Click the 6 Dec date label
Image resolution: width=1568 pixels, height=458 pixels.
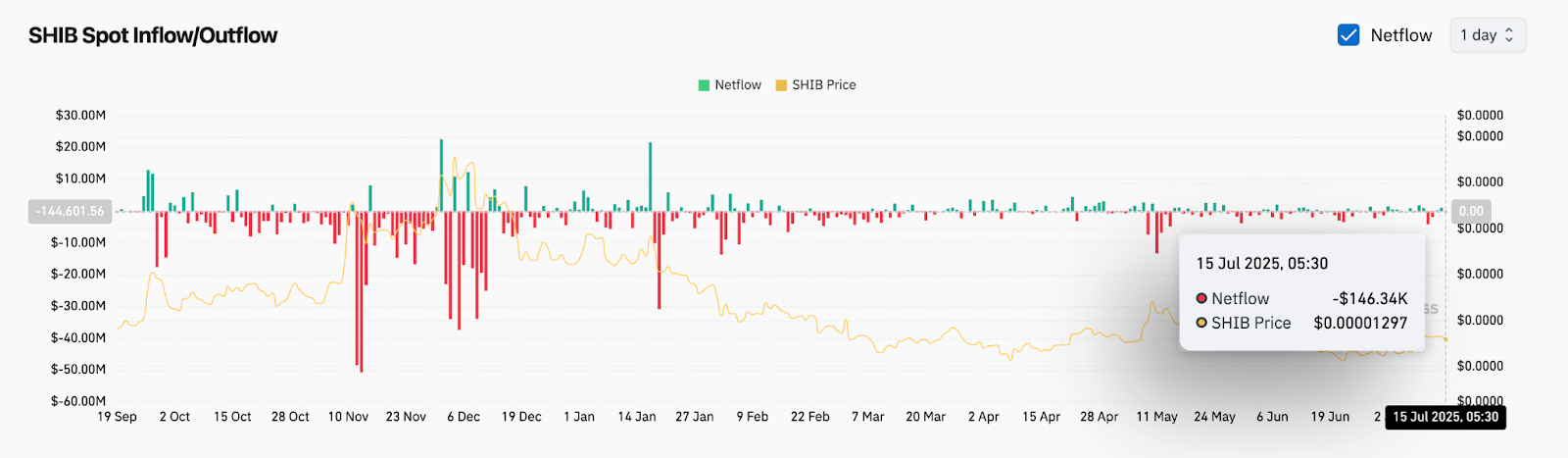click(464, 417)
